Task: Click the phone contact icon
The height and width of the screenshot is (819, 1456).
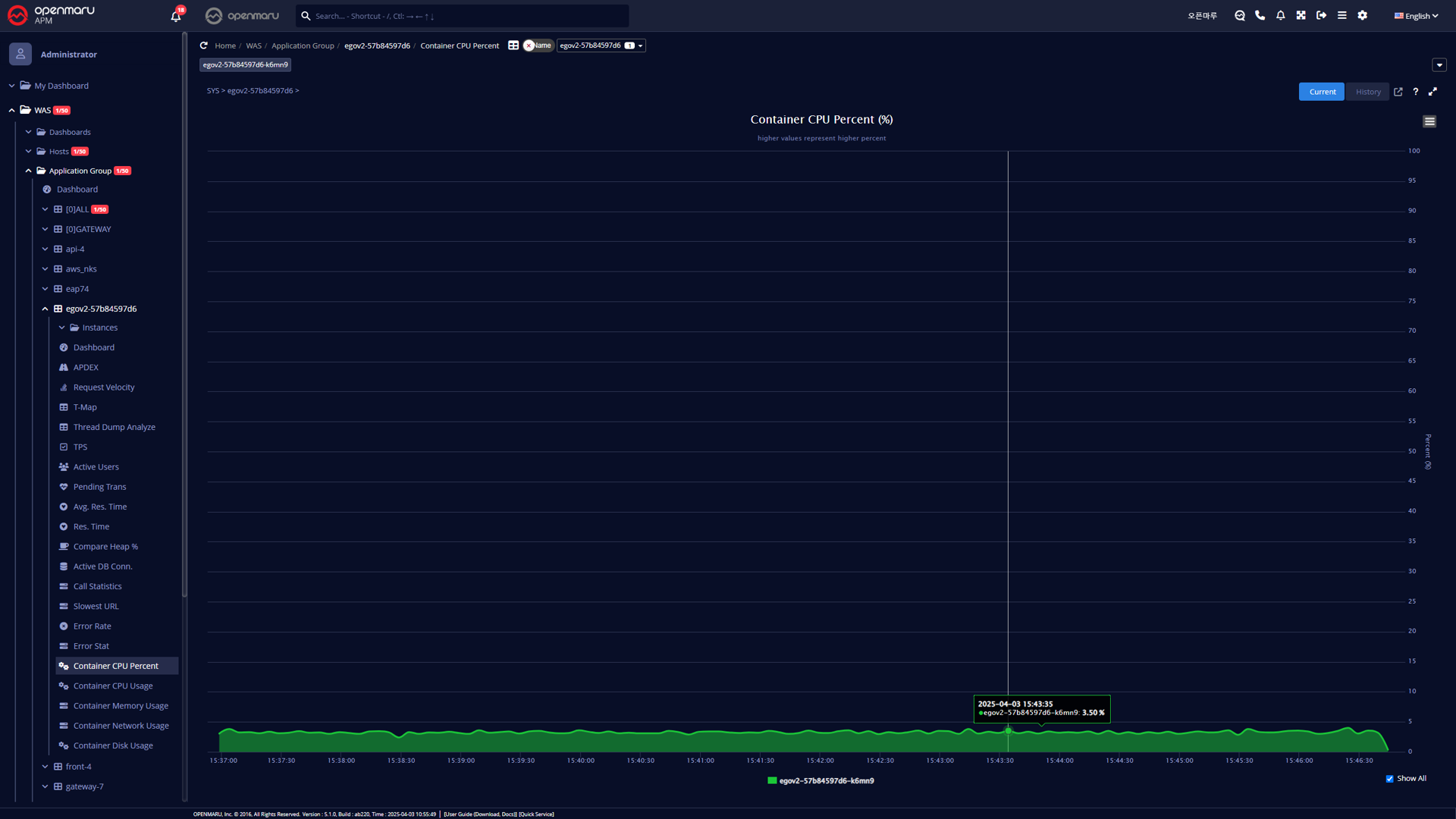Action: click(1260, 15)
